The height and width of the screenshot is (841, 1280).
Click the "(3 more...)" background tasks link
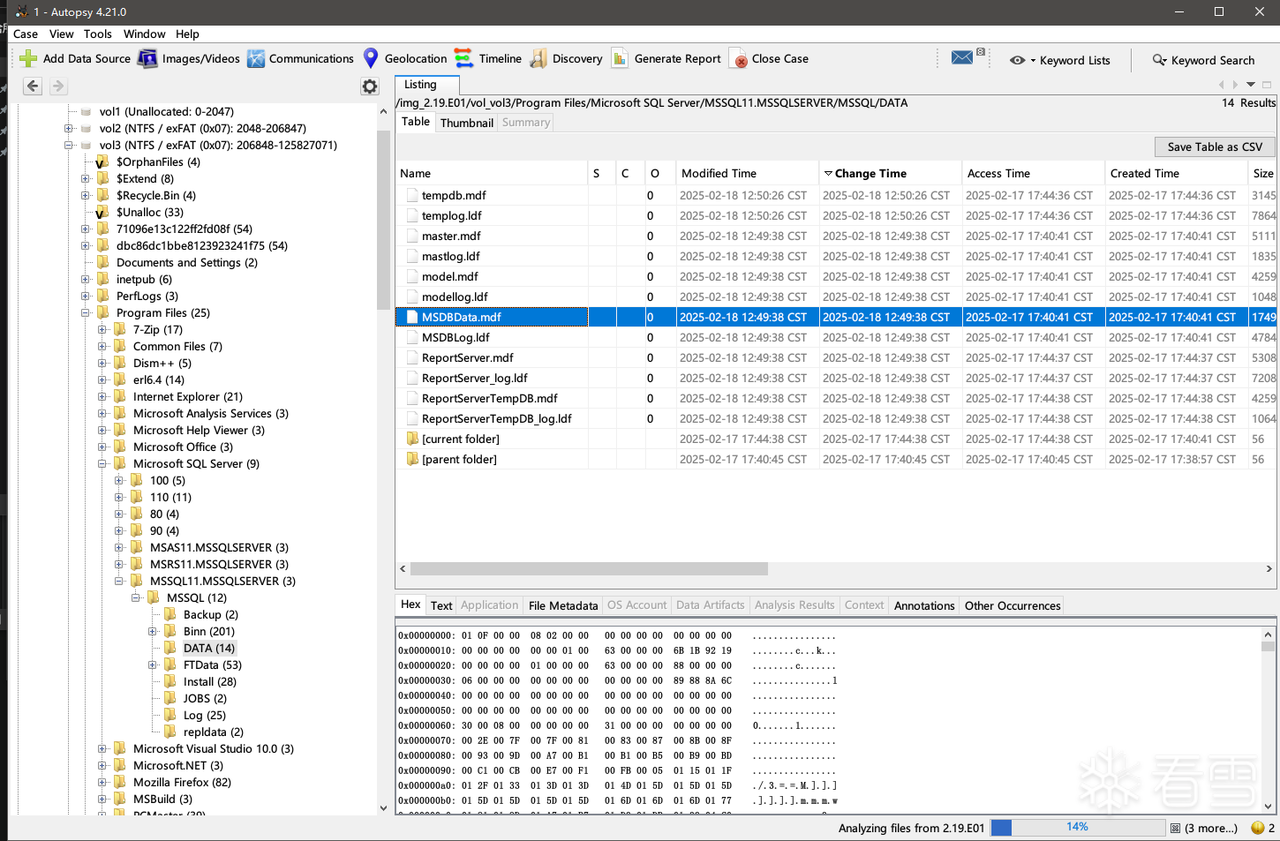coord(1211,828)
